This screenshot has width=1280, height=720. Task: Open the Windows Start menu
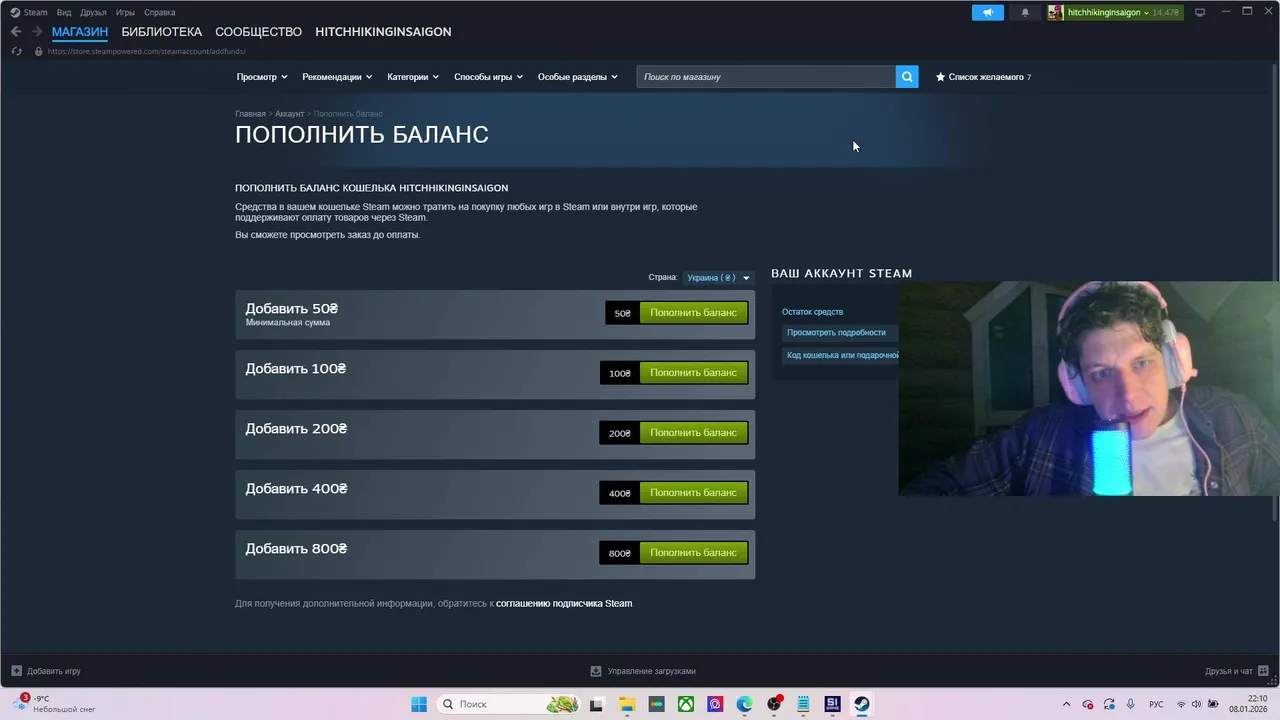click(419, 704)
